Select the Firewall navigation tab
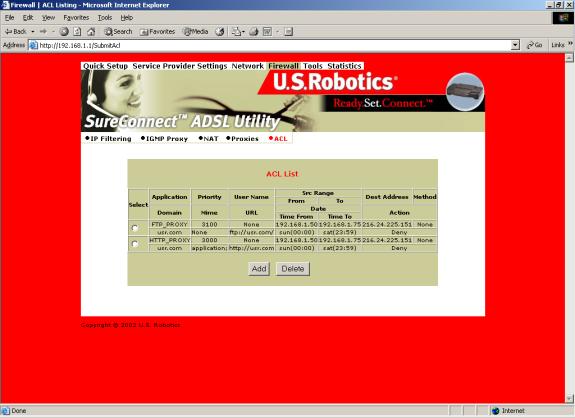This screenshot has height=418, width=575. click(283, 66)
